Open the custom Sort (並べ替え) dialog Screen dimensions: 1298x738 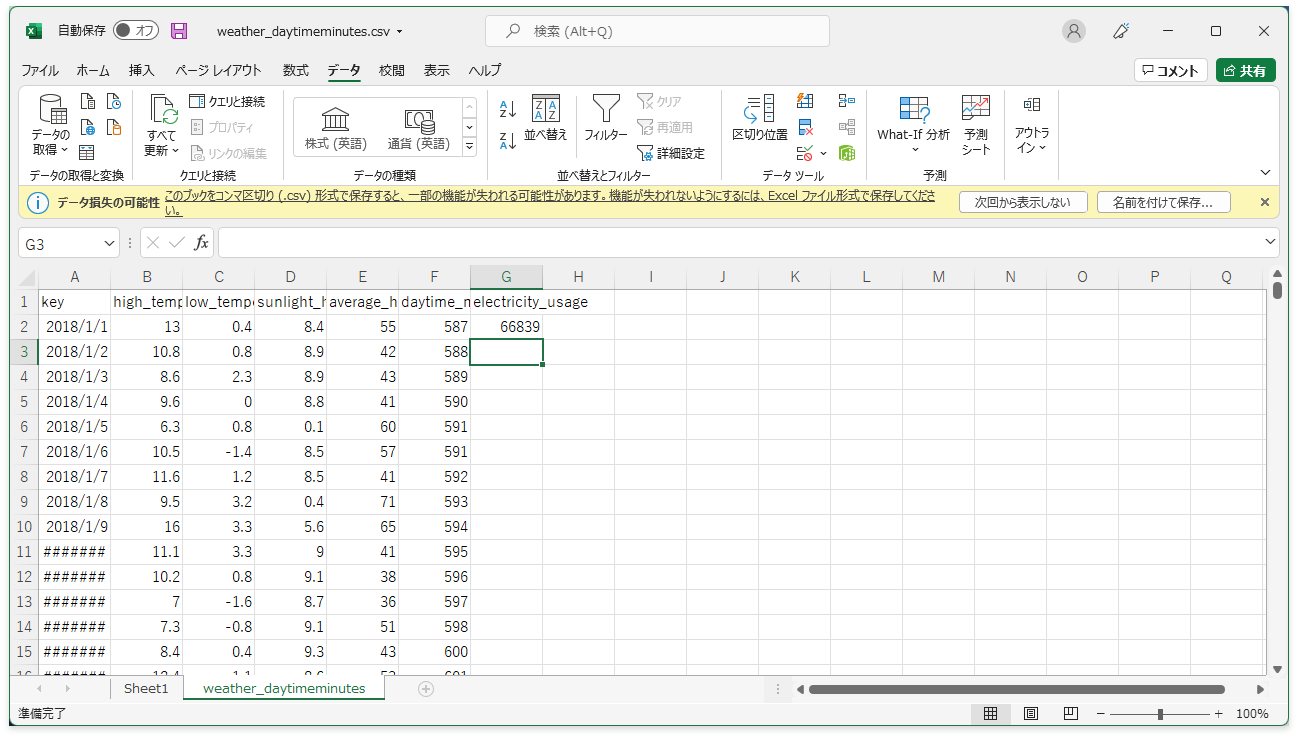(546, 118)
